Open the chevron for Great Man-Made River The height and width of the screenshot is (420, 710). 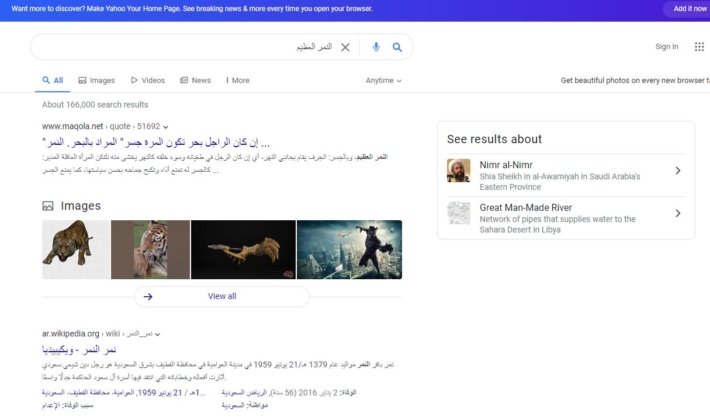pos(678,213)
